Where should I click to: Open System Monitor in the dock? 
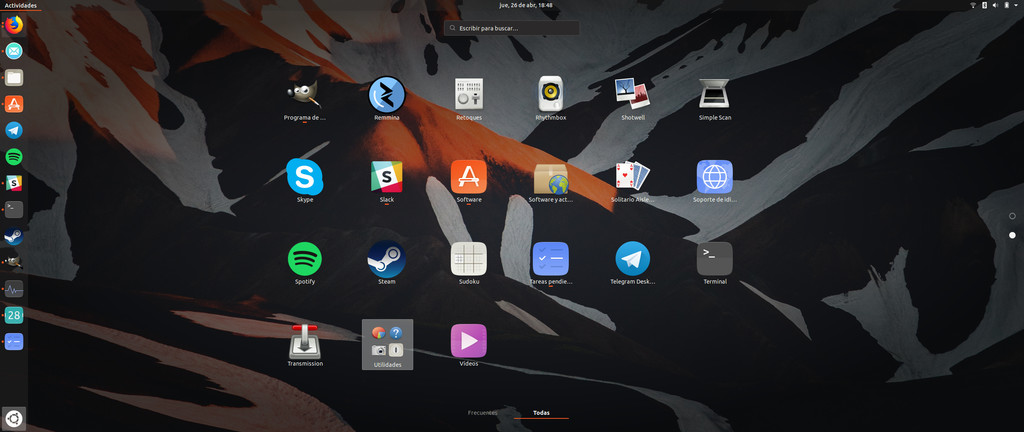14,289
